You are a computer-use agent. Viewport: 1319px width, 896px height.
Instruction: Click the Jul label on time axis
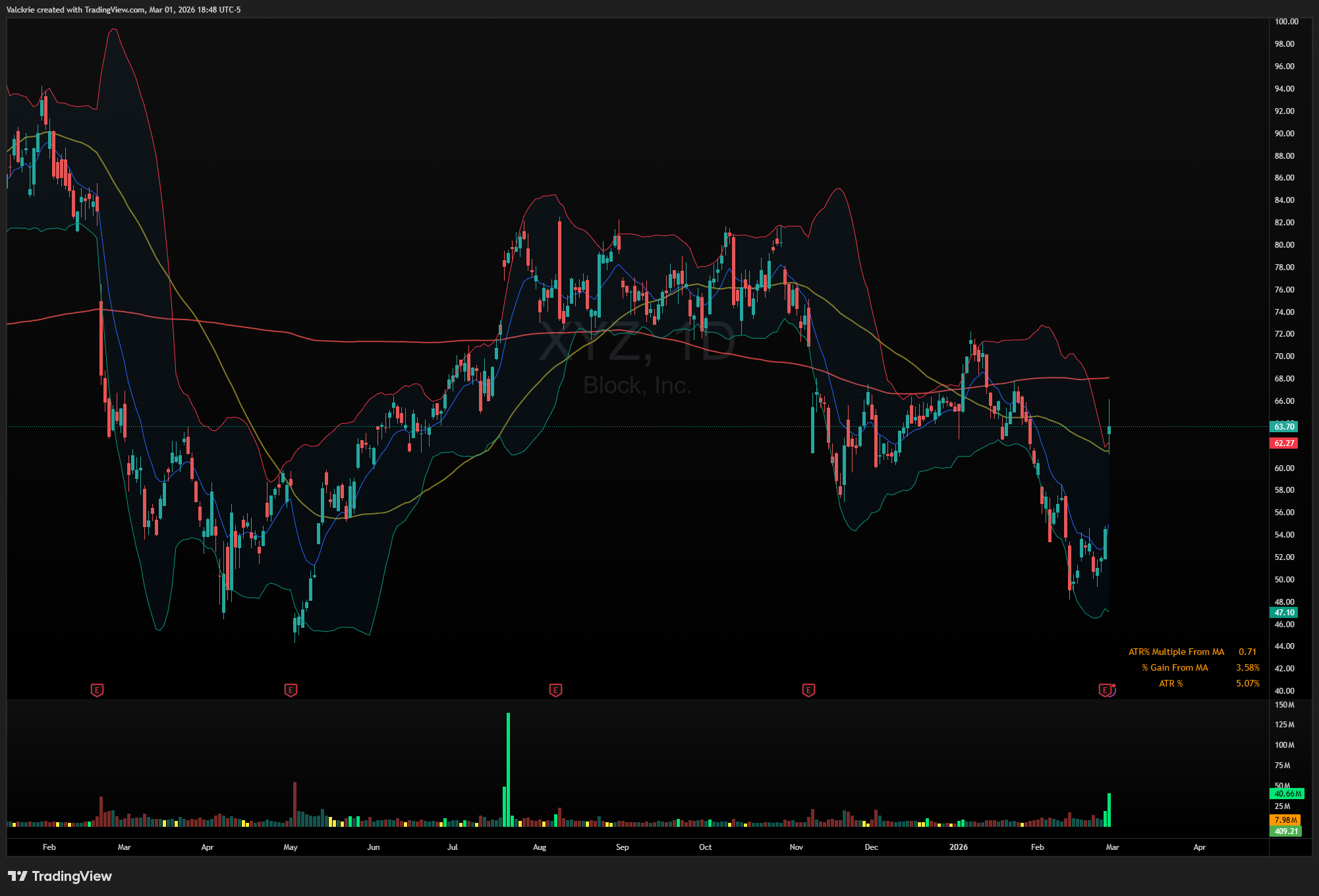452,847
